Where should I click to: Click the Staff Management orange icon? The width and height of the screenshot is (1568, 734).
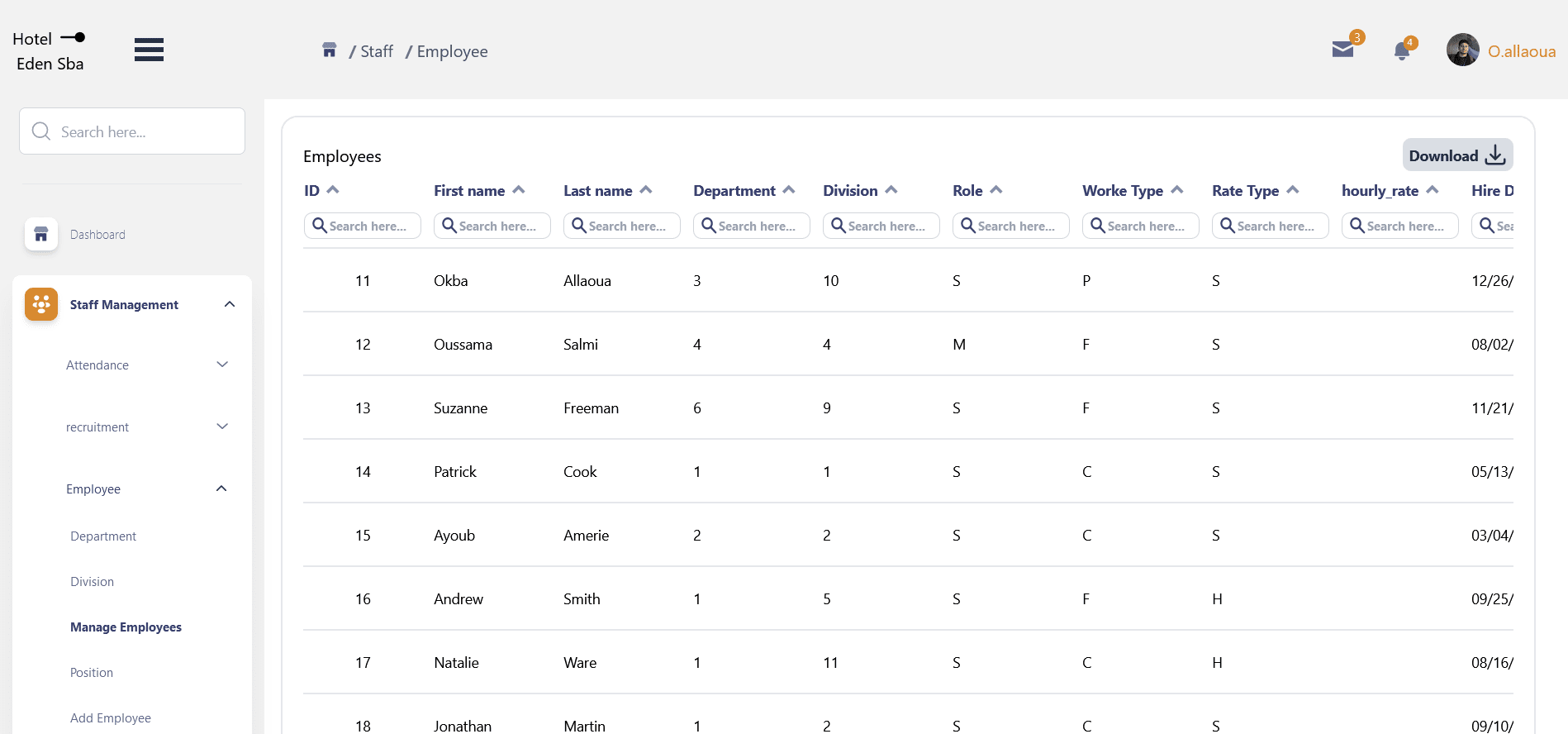[x=41, y=304]
